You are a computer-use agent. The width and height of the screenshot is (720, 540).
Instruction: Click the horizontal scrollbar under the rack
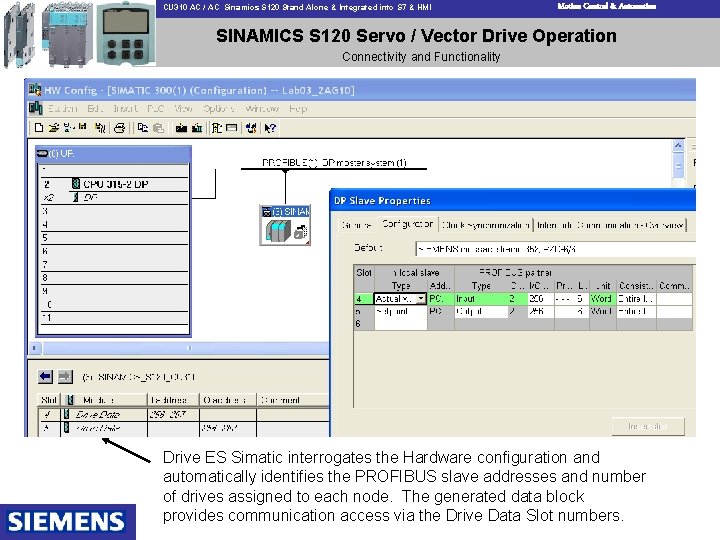click(x=185, y=348)
